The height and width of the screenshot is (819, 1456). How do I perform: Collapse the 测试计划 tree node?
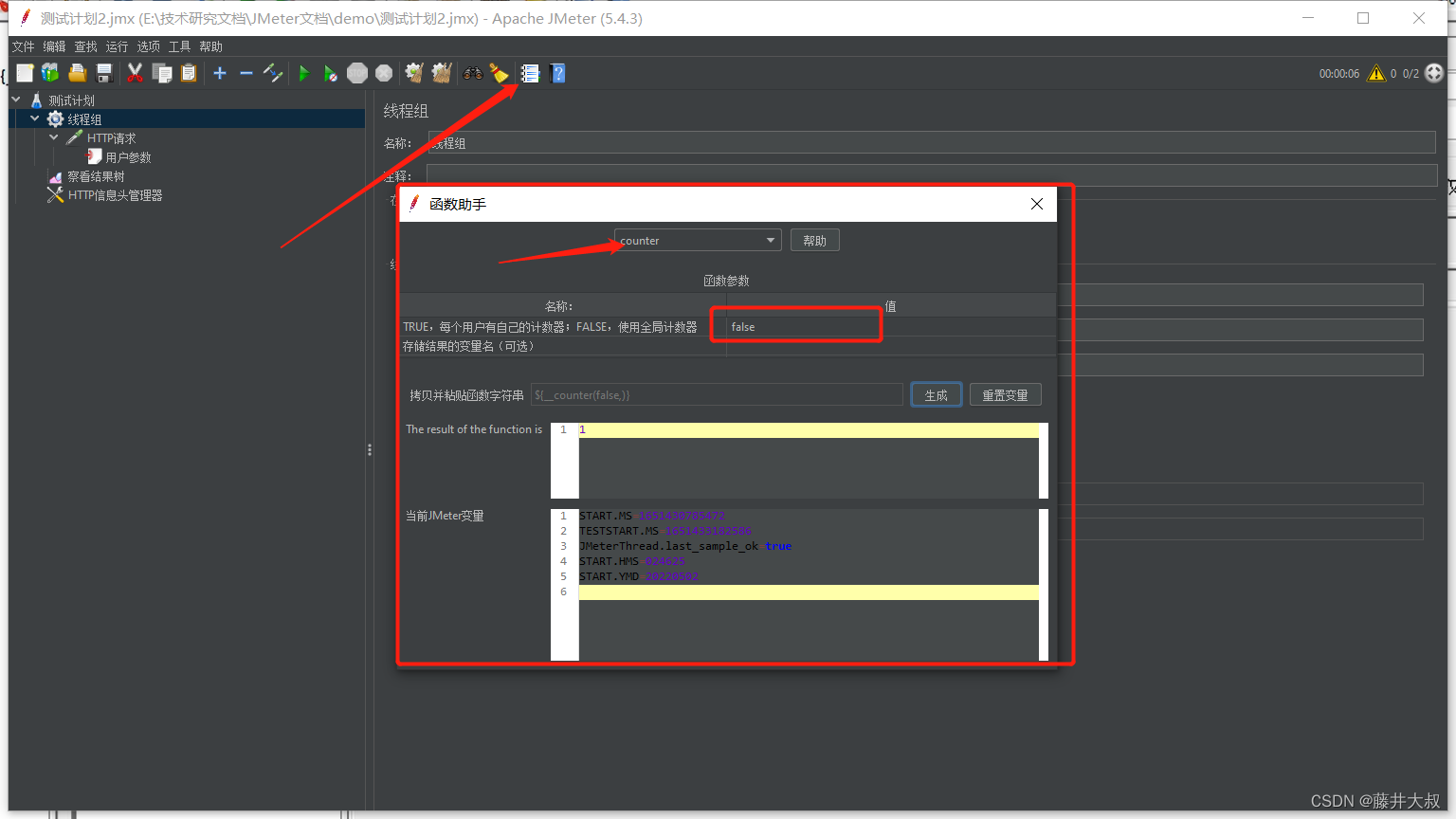click(16, 100)
